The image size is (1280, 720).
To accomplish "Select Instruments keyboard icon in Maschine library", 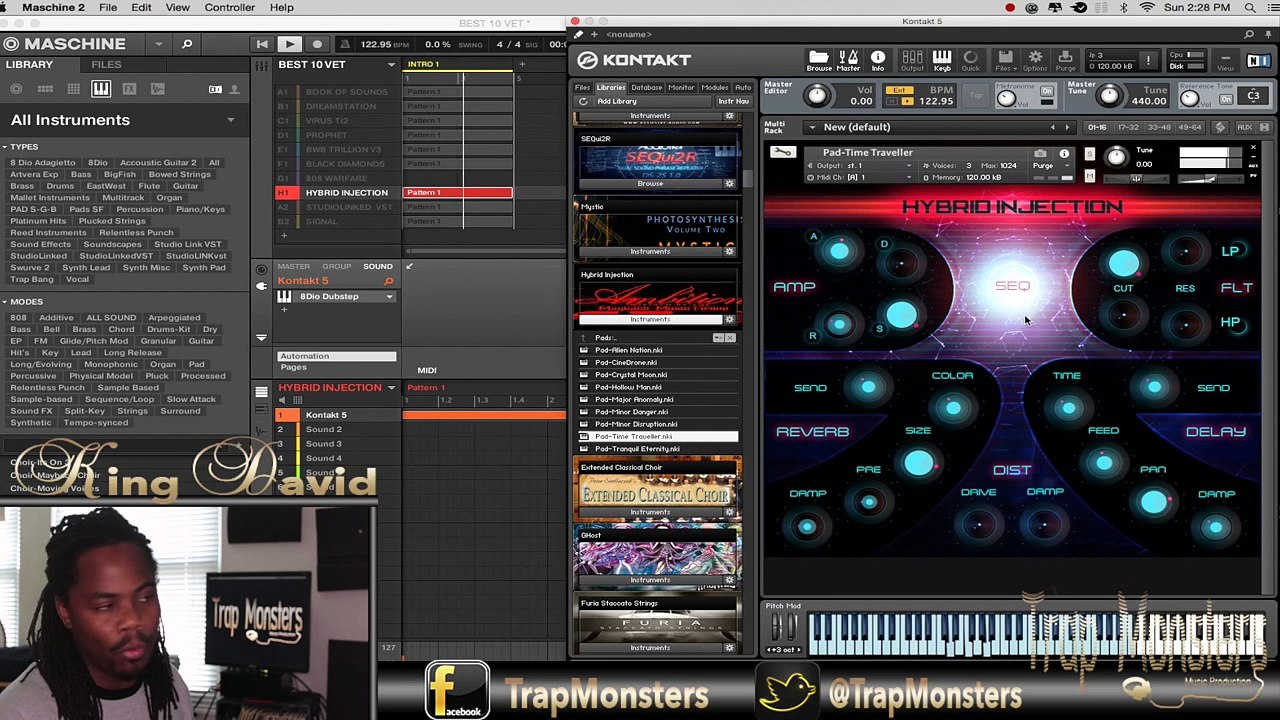I will click(101, 89).
